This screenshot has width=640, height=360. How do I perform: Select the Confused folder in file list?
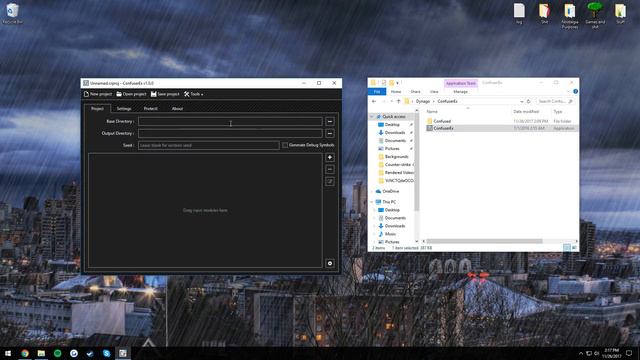point(442,121)
